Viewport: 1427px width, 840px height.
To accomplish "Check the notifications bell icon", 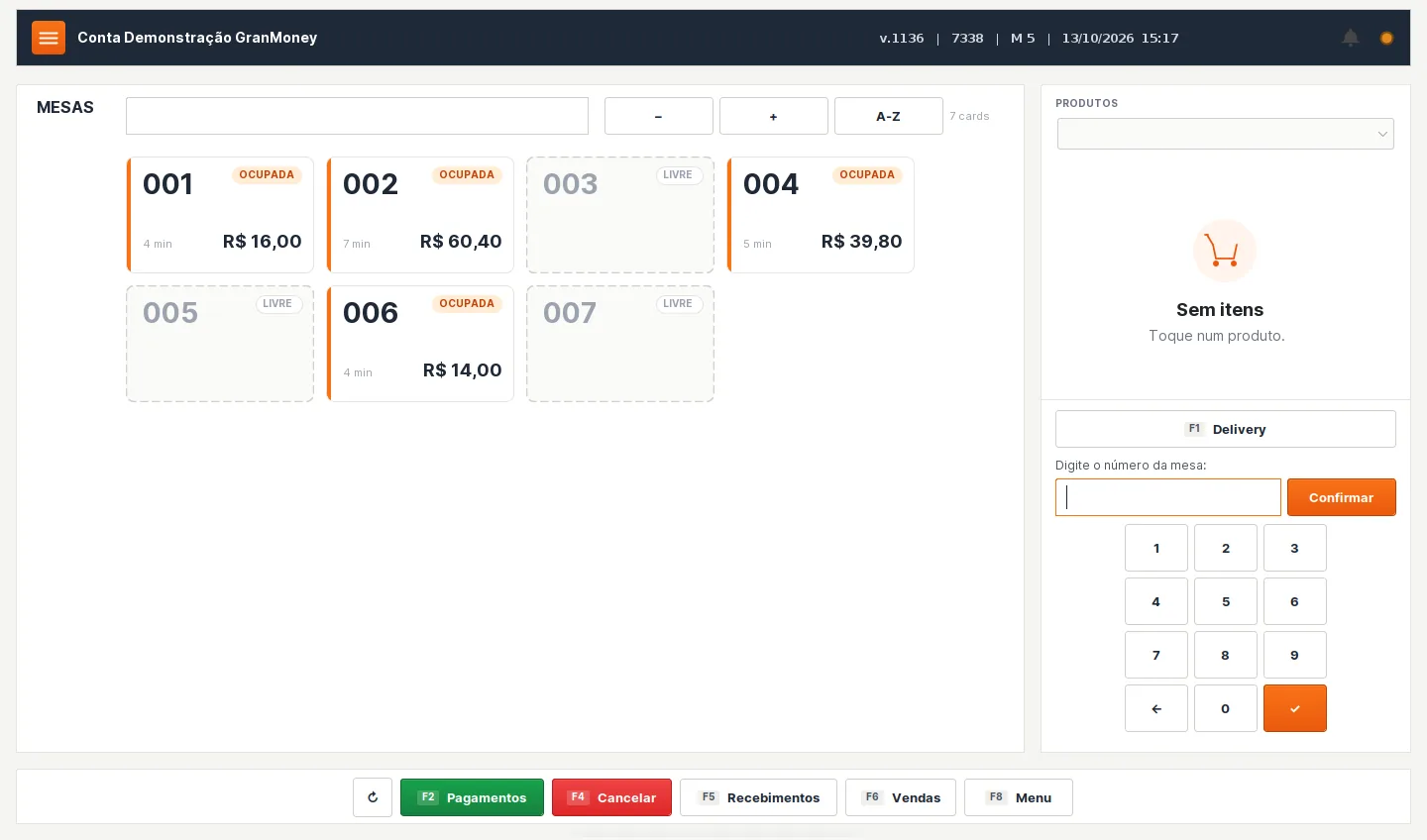I will (1351, 38).
